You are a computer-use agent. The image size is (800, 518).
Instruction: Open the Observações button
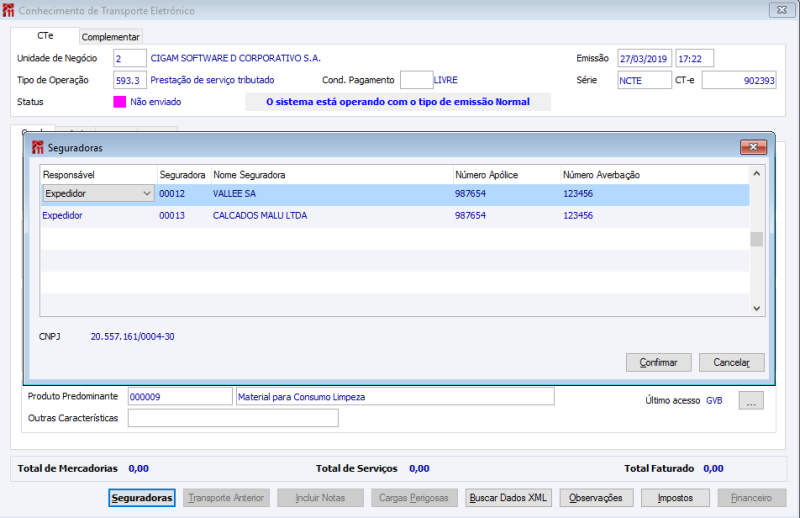pos(596,498)
